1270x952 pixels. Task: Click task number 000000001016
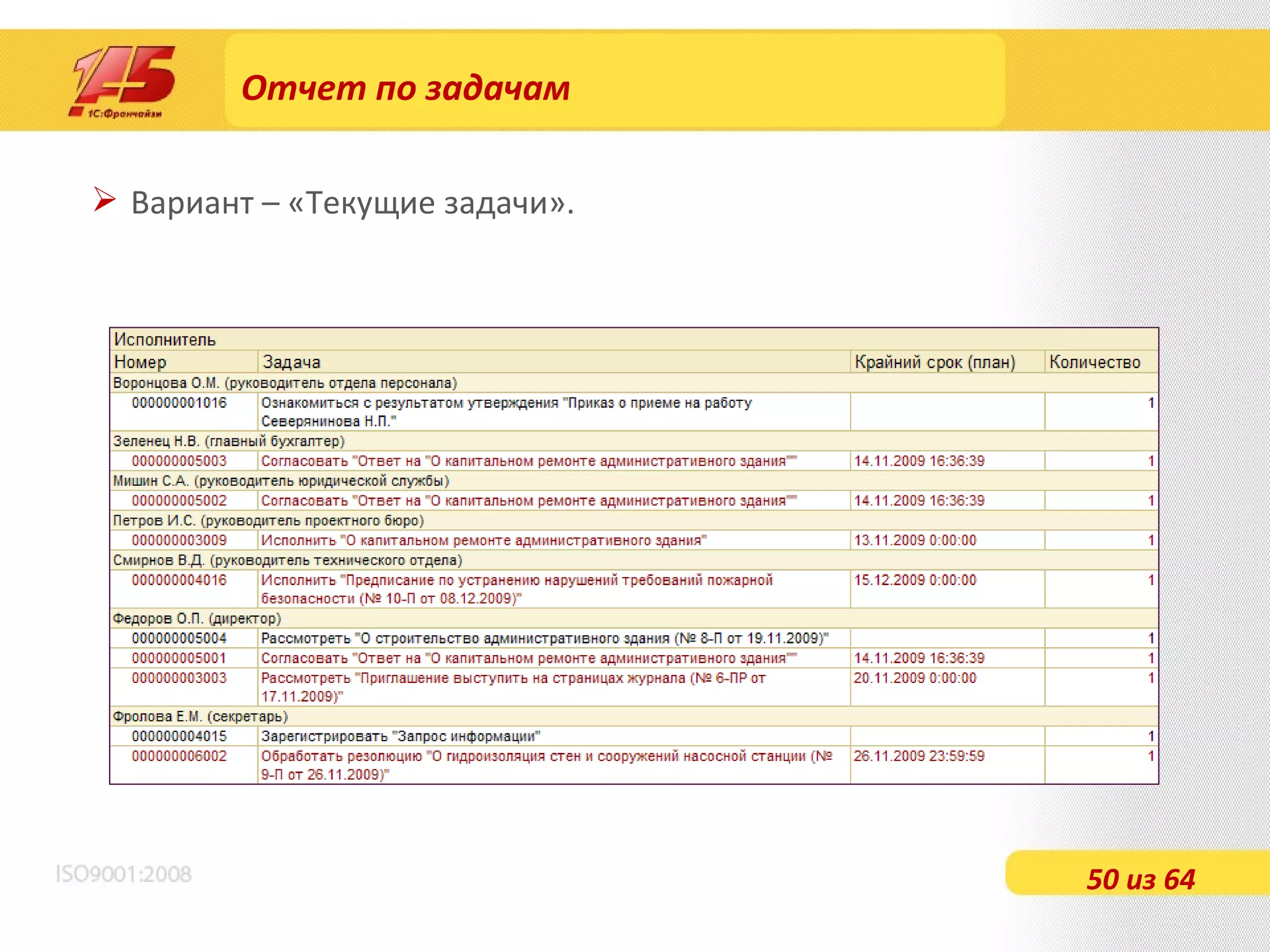(179, 403)
